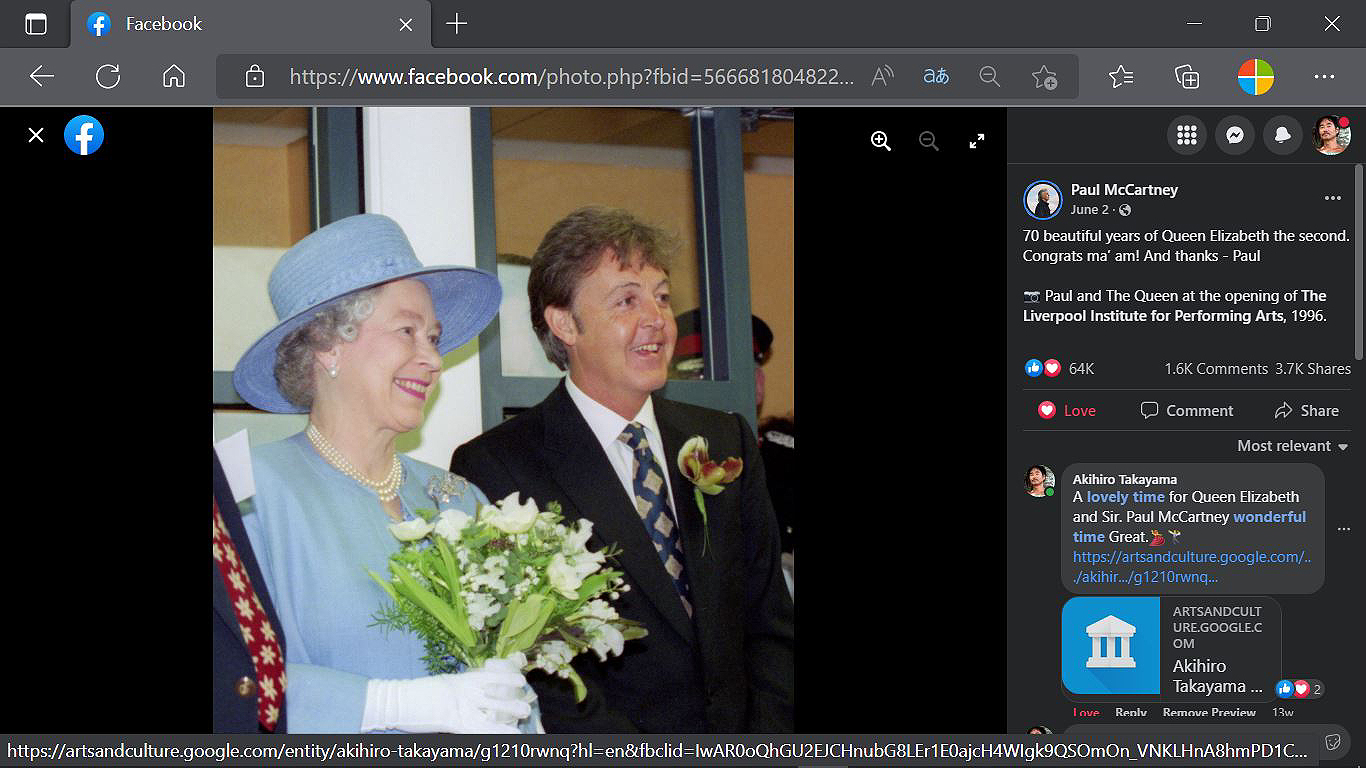
Task: Open the tab actions menu
Action: (x=36, y=24)
